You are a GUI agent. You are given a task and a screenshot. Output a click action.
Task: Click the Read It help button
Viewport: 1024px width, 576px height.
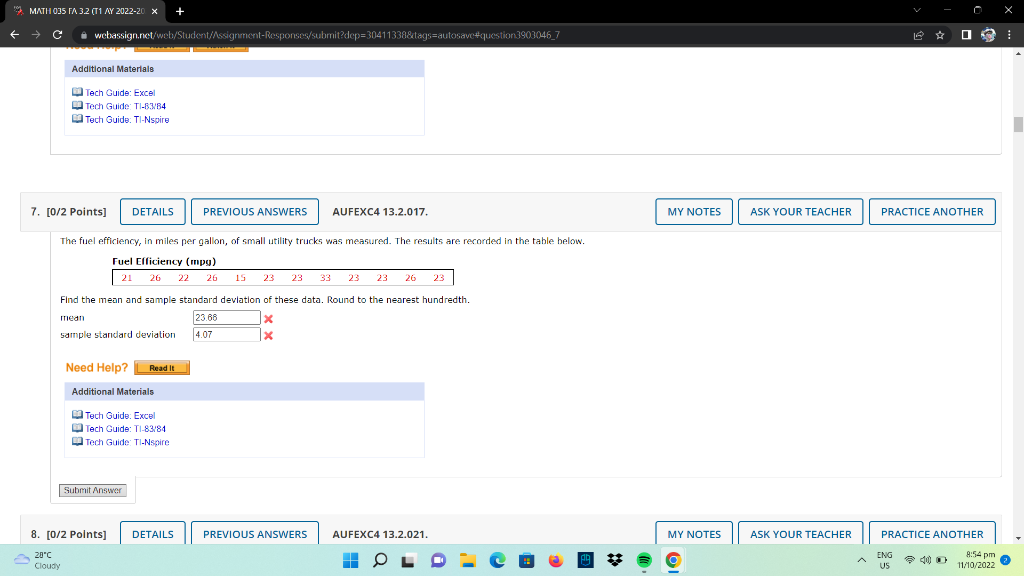click(x=162, y=368)
